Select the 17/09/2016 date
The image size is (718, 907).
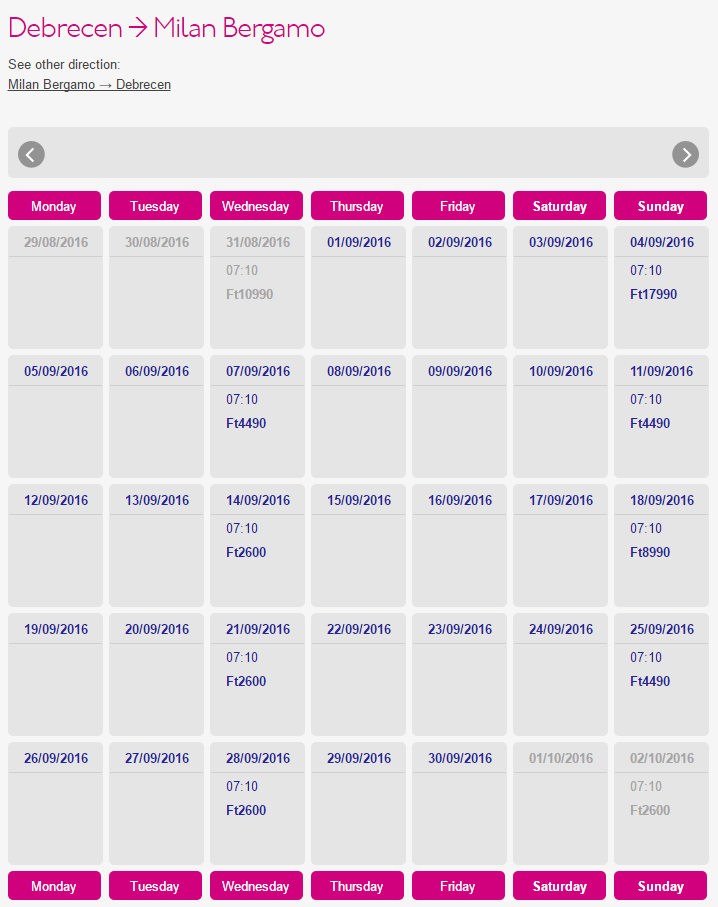(x=561, y=500)
